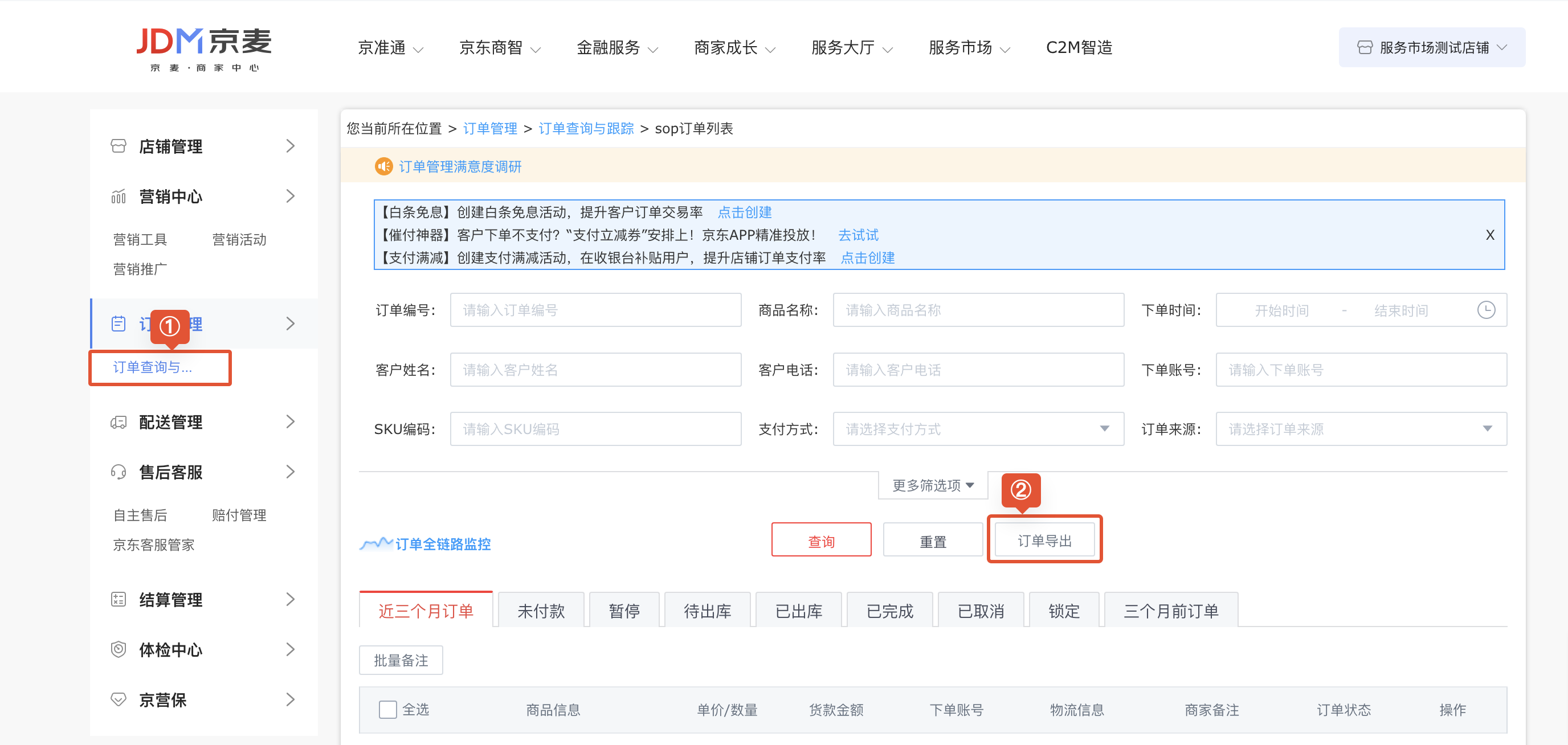Expand the 体检中心 sidebar chevron
Screen dimensions: 1568x745
(291, 649)
